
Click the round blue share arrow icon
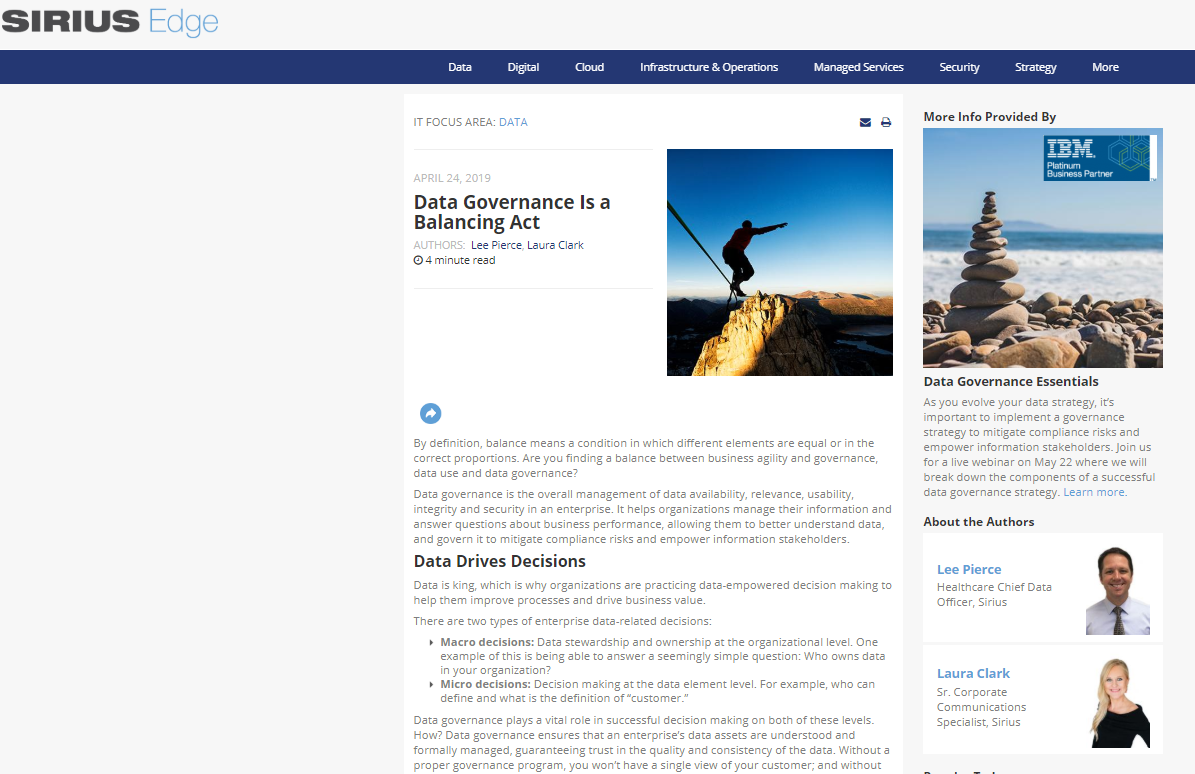(431, 413)
